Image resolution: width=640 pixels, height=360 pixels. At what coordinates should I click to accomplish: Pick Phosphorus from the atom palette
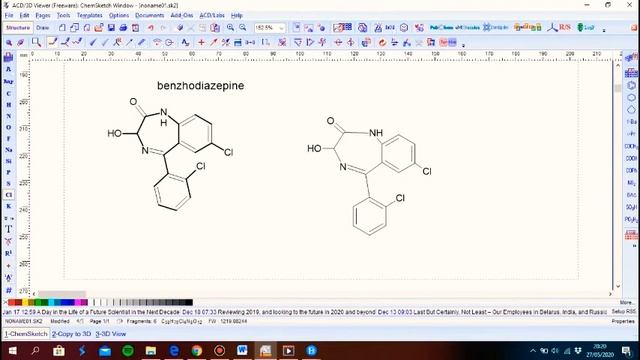tap(9, 172)
